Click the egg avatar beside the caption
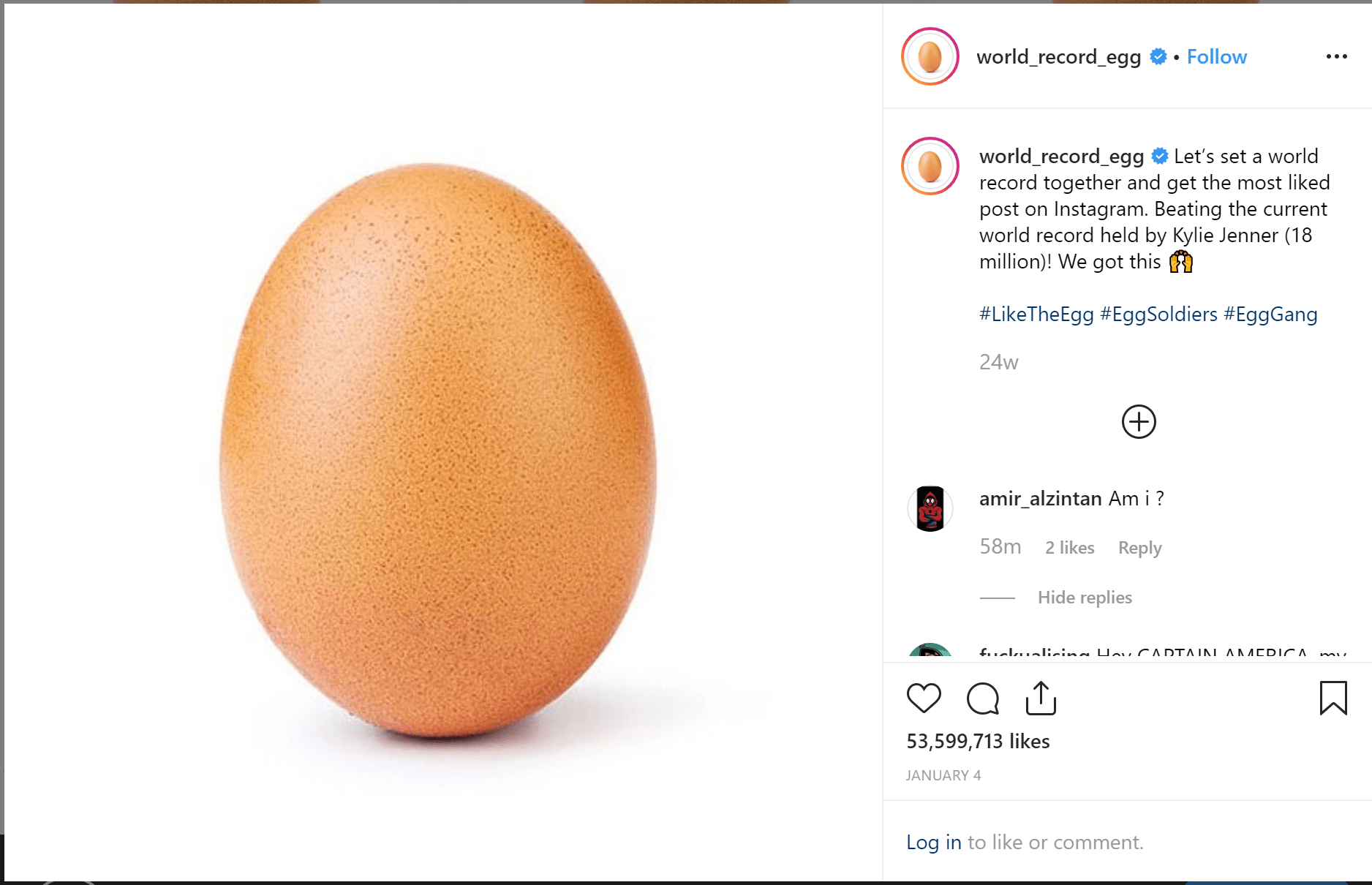The width and height of the screenshot is (1372, 885). click(x=930, y=166)
